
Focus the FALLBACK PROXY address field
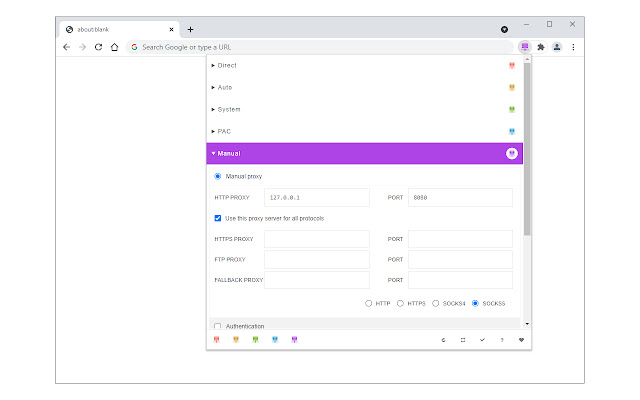tap(317, 280)
